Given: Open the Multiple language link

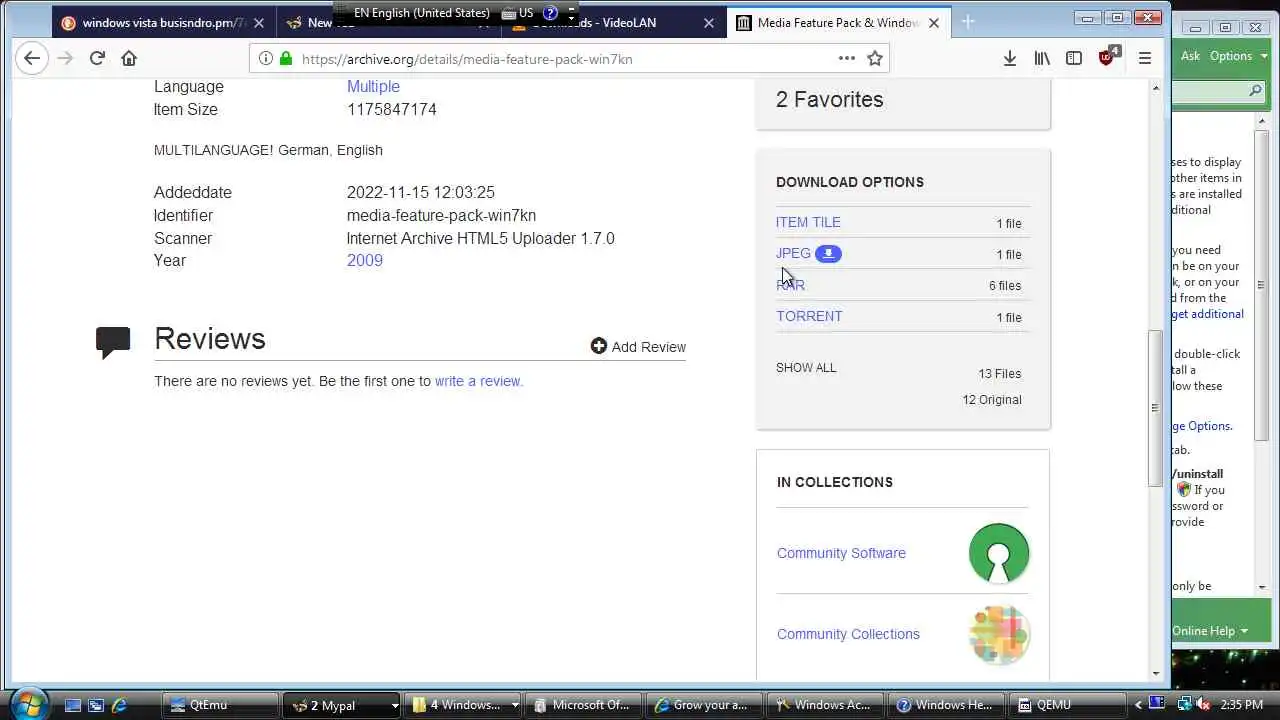Looking at the screenshot, I should tap(373, 87).
